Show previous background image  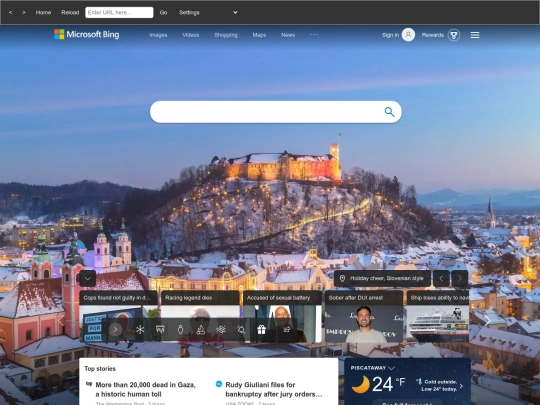(x=441, y=279)
